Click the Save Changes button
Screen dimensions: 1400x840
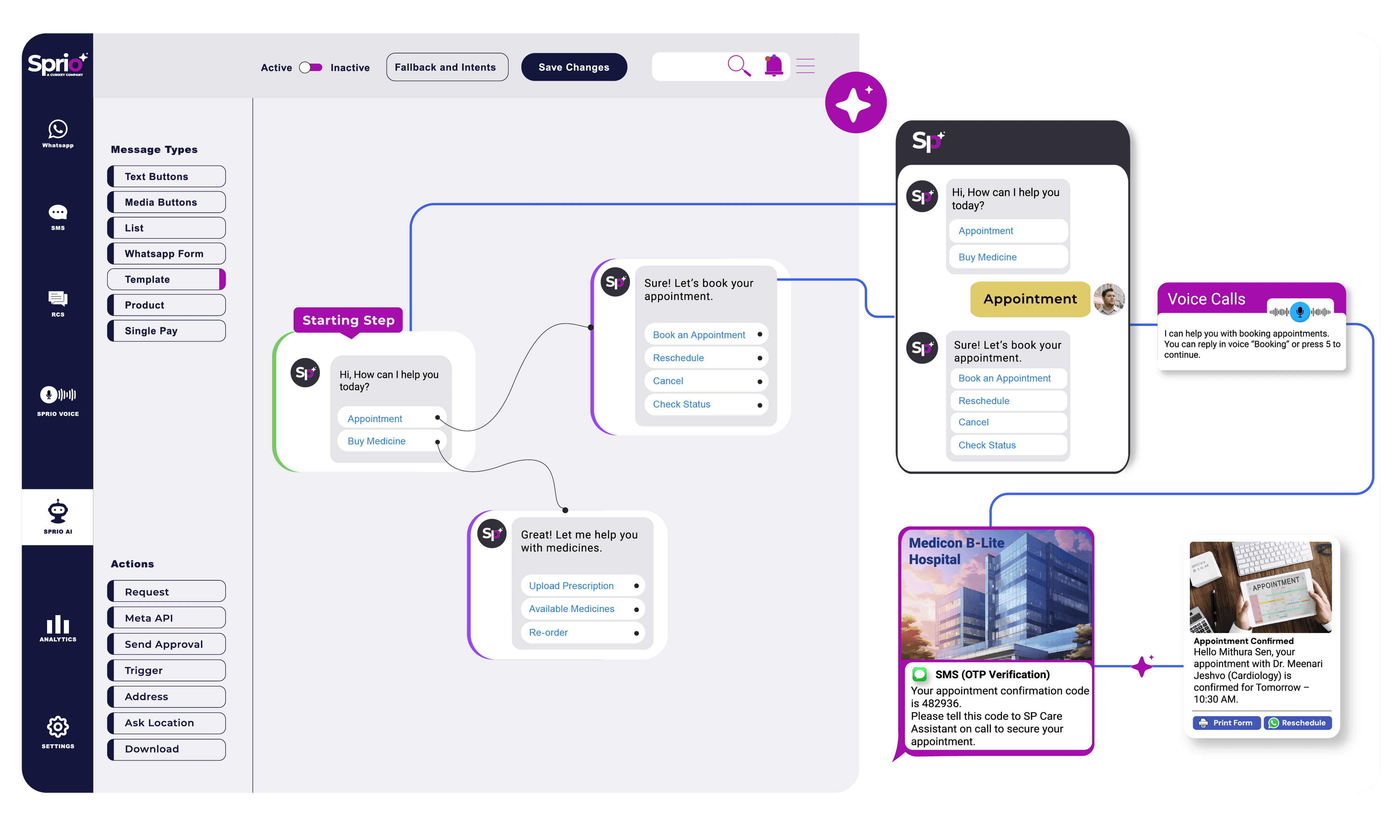574,67
